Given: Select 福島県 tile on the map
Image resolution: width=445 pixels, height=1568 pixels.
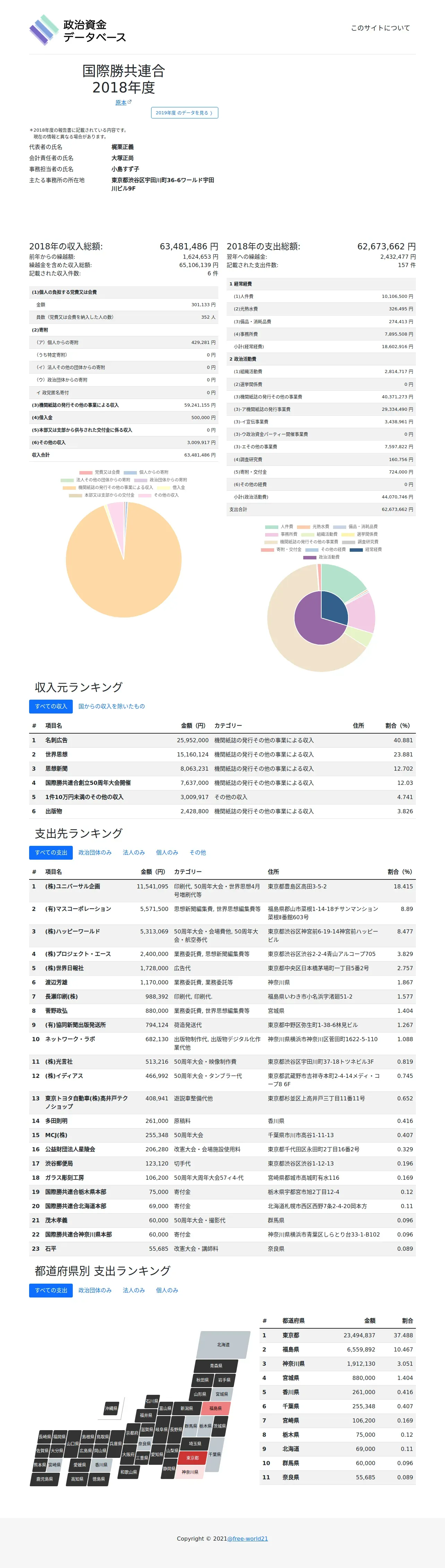Looking at the screenshot, I should coord(216,1408).
